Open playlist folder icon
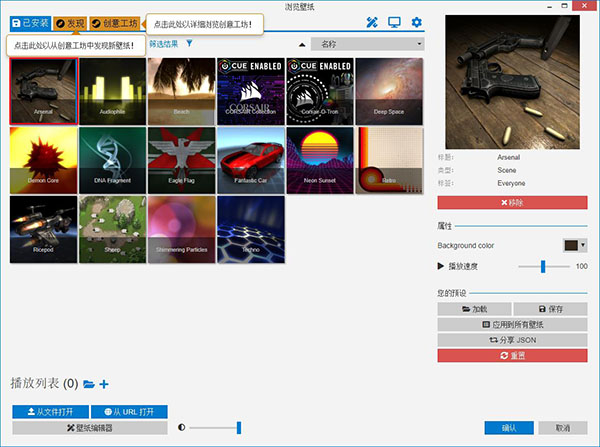Screen dimensions: 600x447 coord(89,384)
